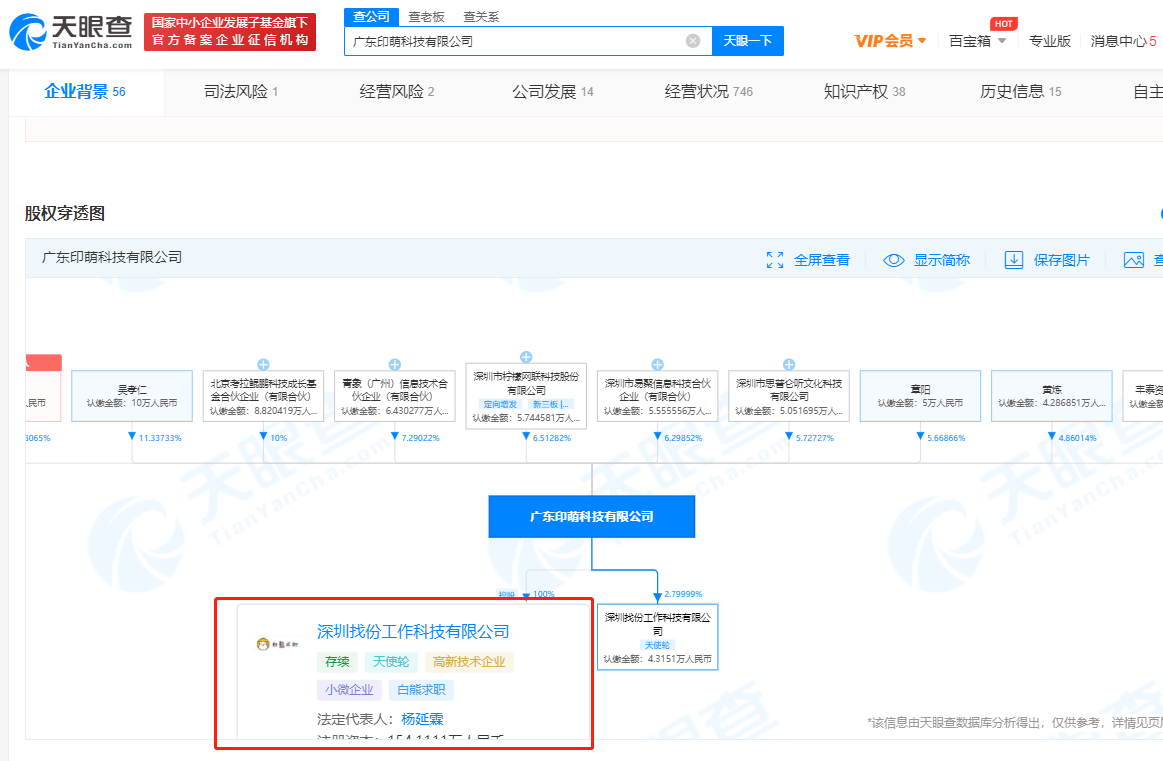The image size is (1163, 761).
Task: Expand 深圳市思普仑听文化科技有限公司 node
Action: tap(788, 364)
